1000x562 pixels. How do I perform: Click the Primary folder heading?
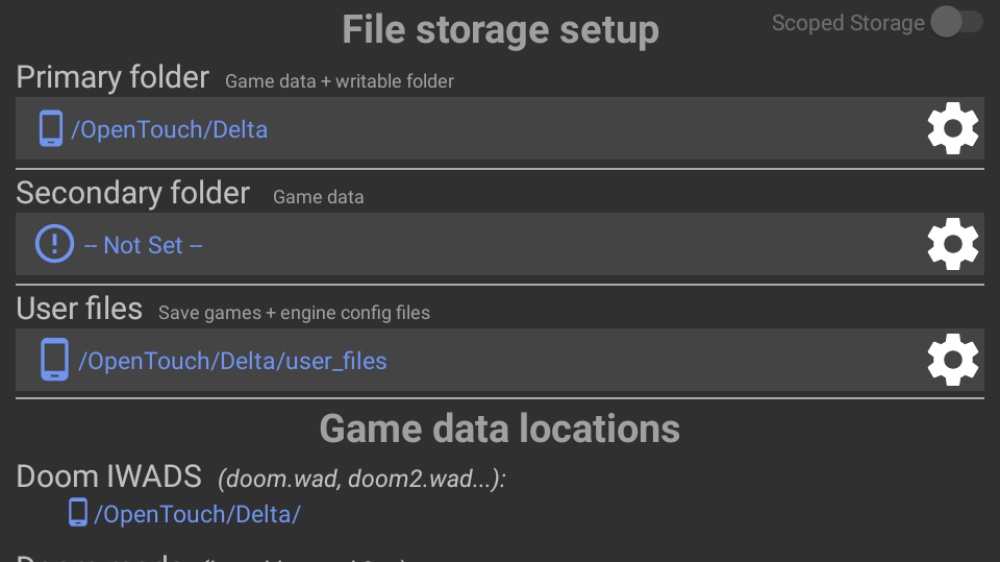click(x=112, y=77)
